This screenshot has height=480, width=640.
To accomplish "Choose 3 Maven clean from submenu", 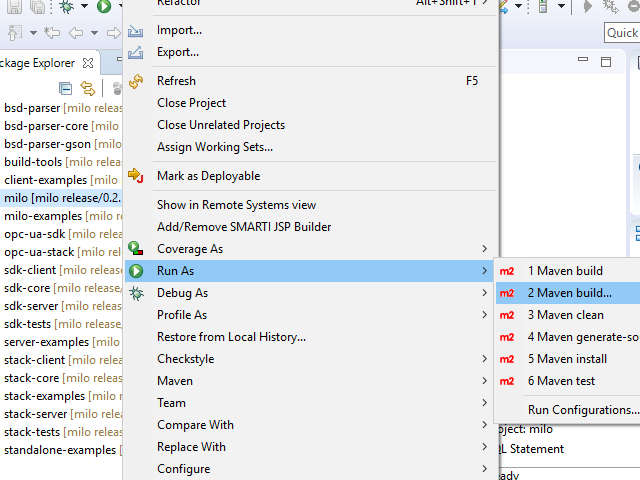I will pos(565,315).
